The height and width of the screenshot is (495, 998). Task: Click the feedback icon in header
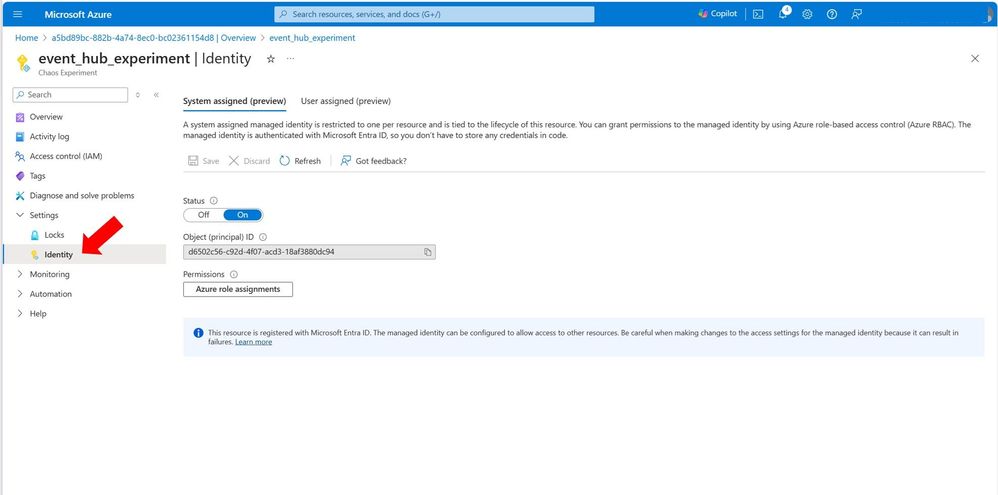[x=857, y=14]
